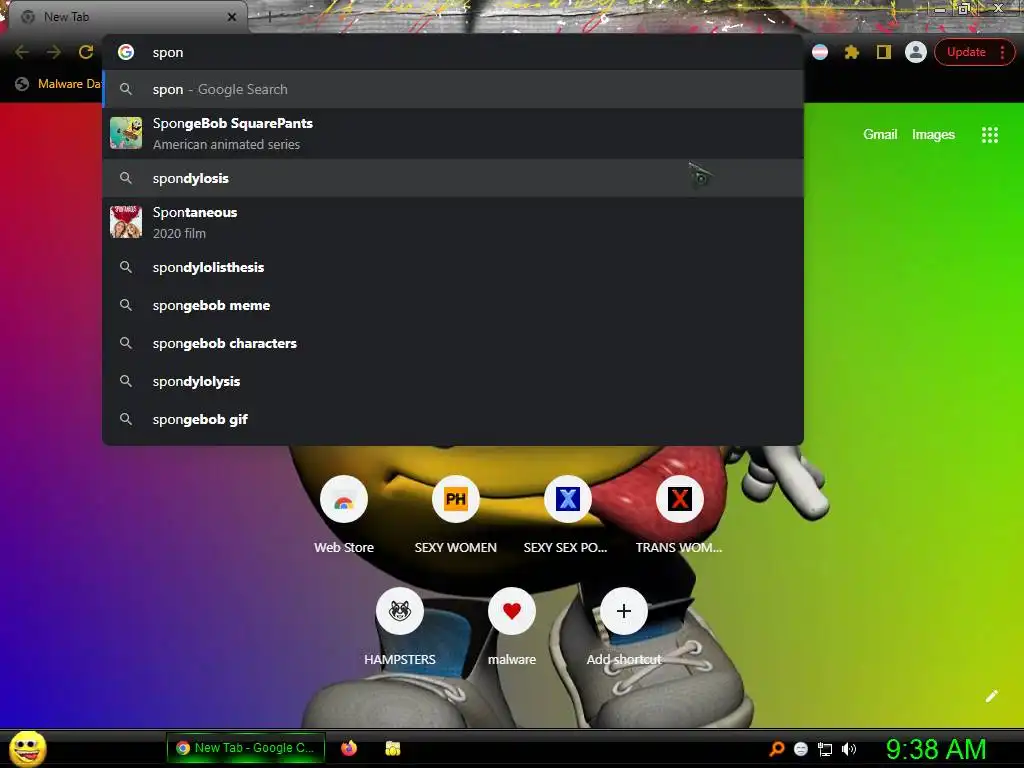Viewport: 1024px width, 768px height.
Task: Open the blue X shortcut tile
Action: [x=568, y=499]
